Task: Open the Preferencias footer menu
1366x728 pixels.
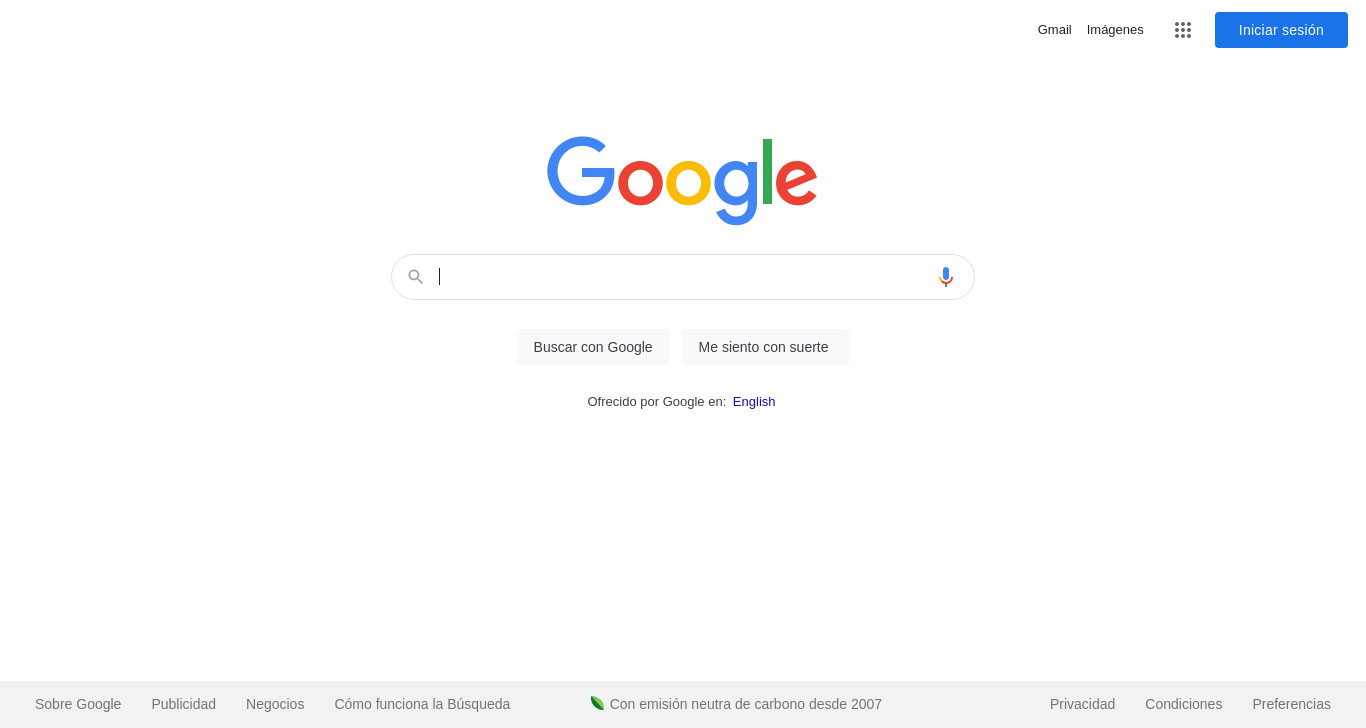Action: [x=1292, y=704]
